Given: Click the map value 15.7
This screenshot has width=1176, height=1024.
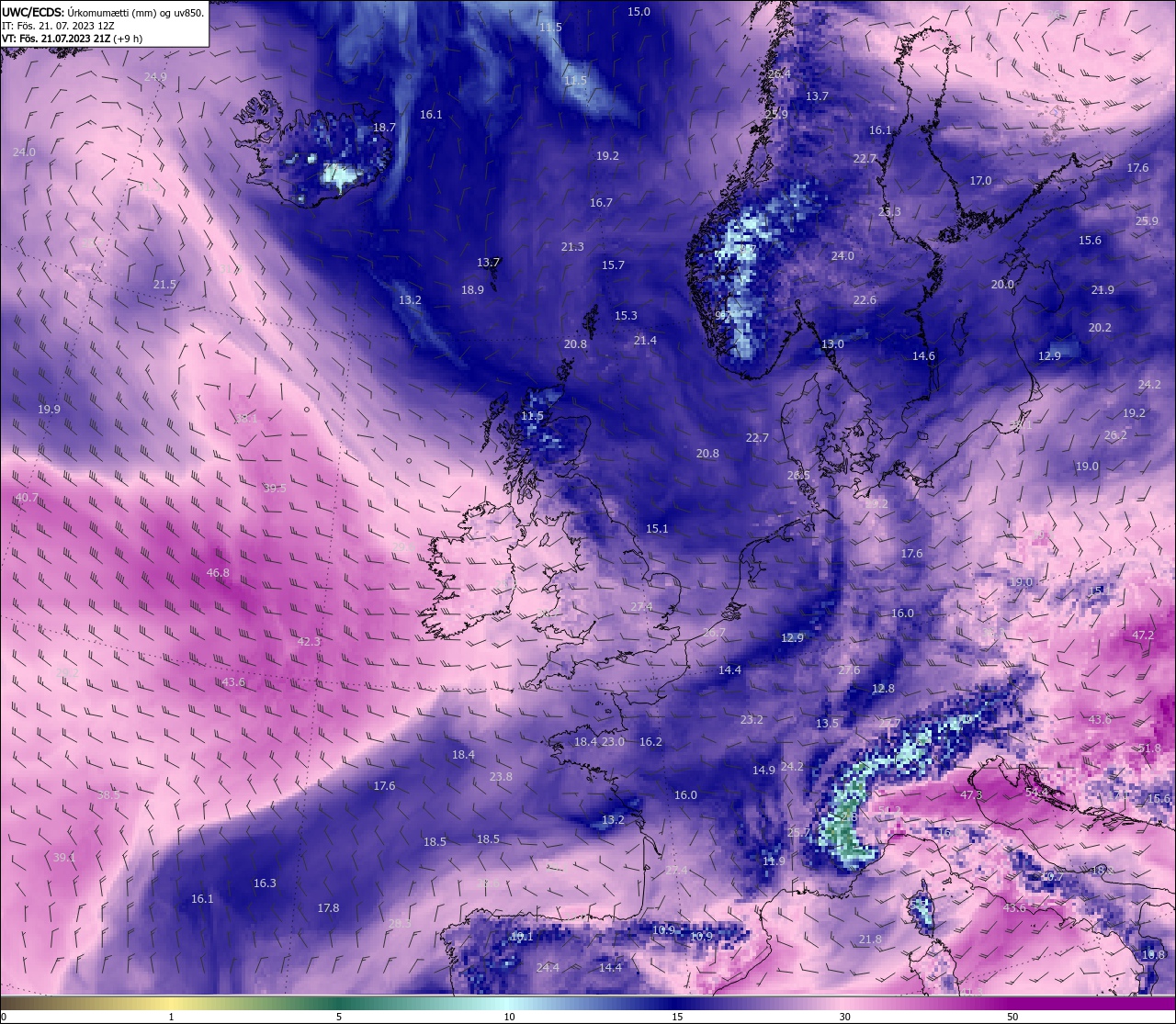Looking at the screenshot, I should (613, 265).
